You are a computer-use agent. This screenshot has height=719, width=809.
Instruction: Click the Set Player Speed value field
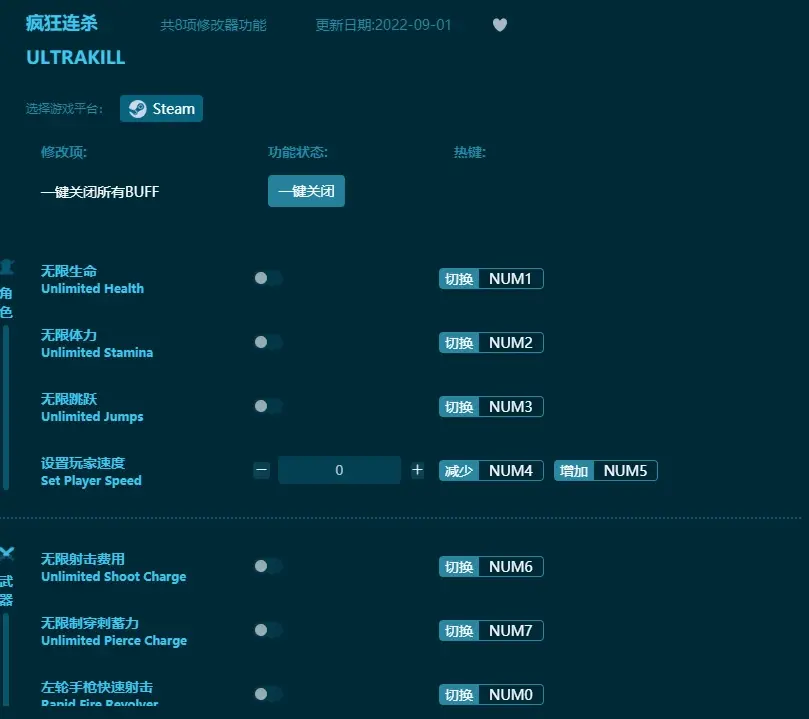click(x=339, y=470)
